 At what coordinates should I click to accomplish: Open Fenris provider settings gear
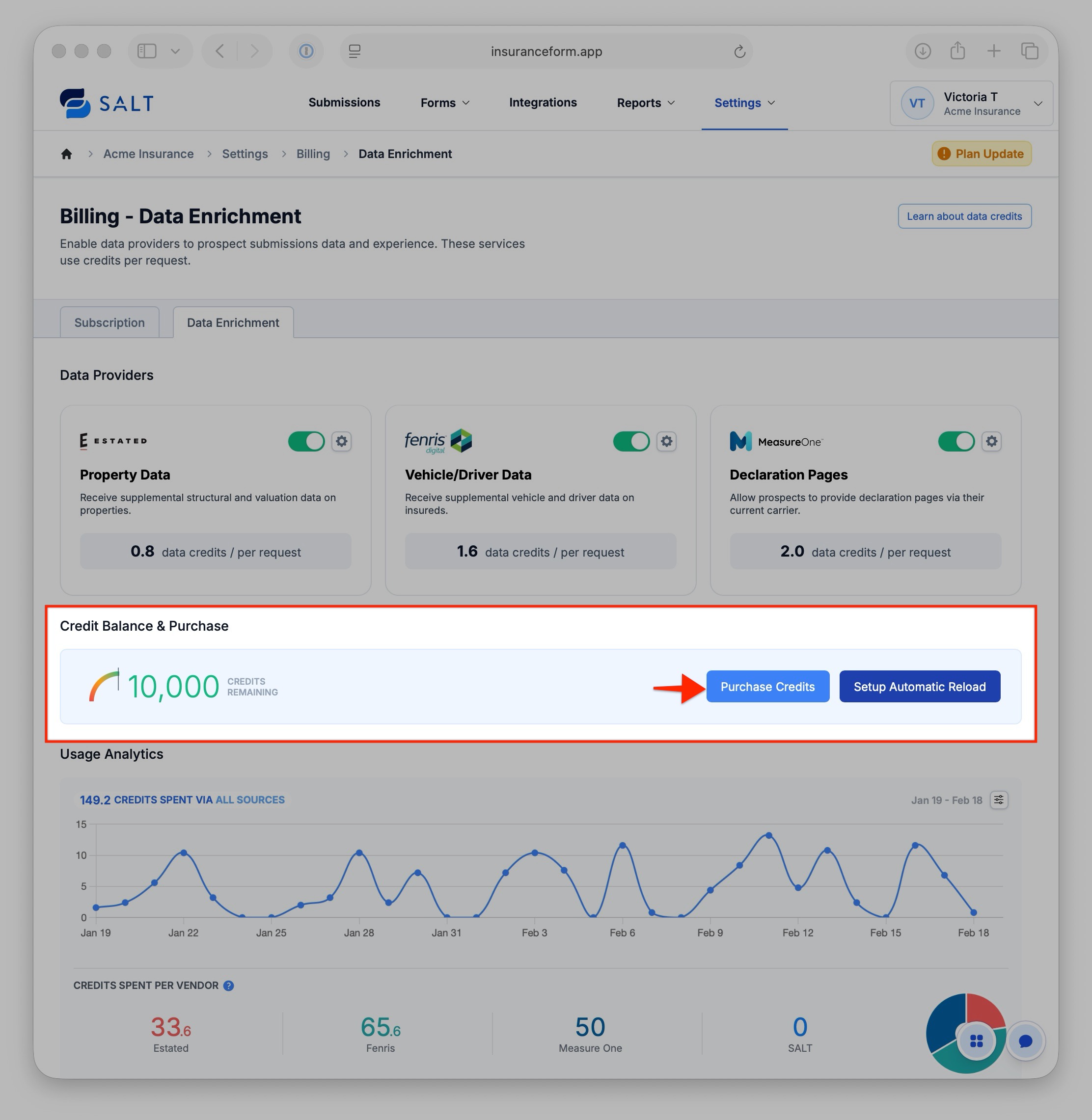tap(666, 441)
